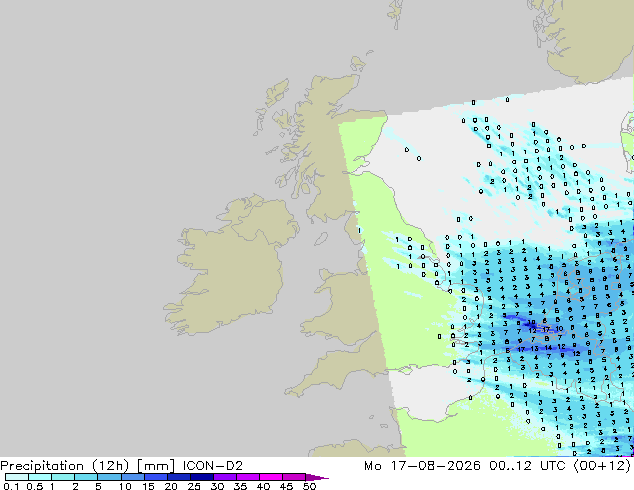Click the Faroe Islands at top

[x=395, y=13]
